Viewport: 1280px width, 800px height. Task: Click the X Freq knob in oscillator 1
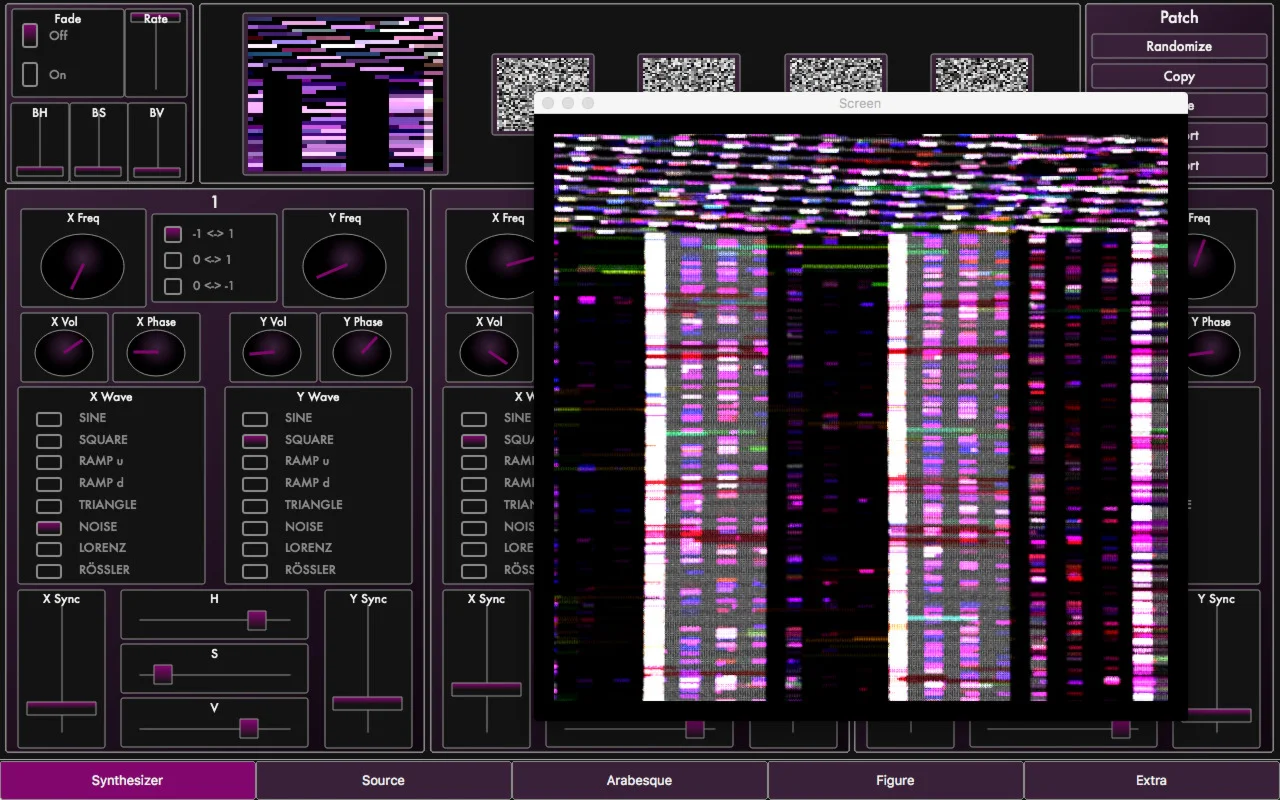pyautogui.click(x=82, y=267)
